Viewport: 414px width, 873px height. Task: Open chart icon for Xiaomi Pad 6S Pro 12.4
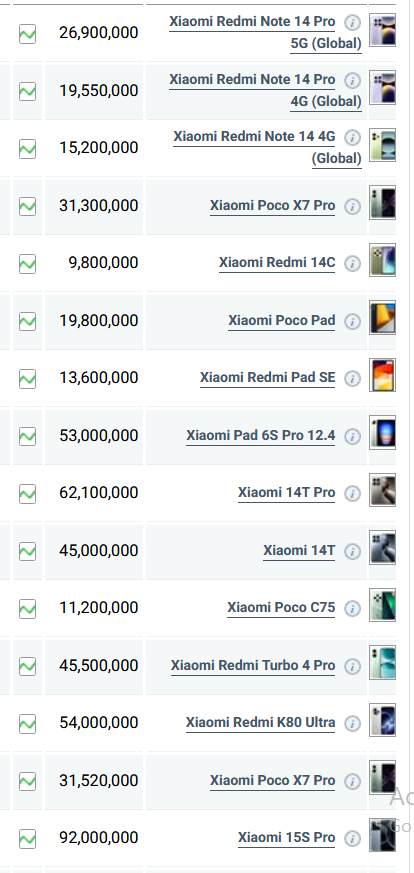[27, 436]
